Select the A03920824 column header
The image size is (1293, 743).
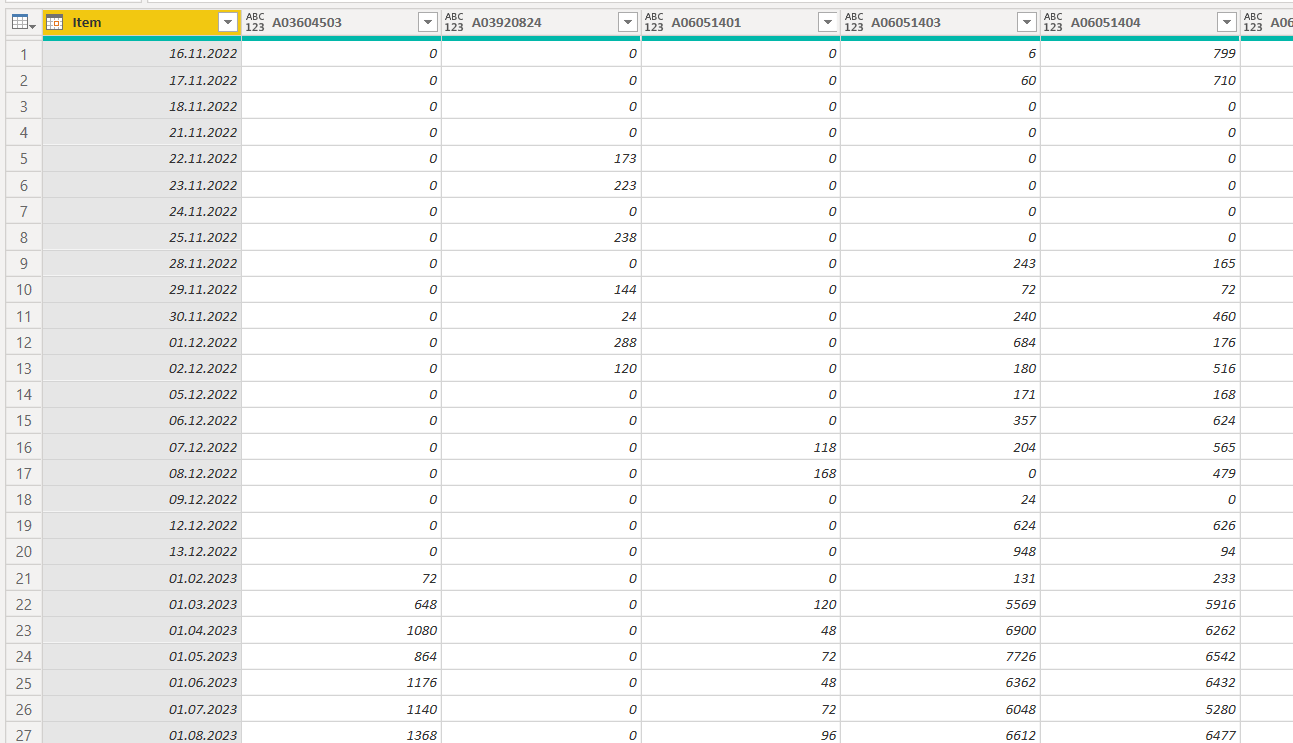[541, 22]
